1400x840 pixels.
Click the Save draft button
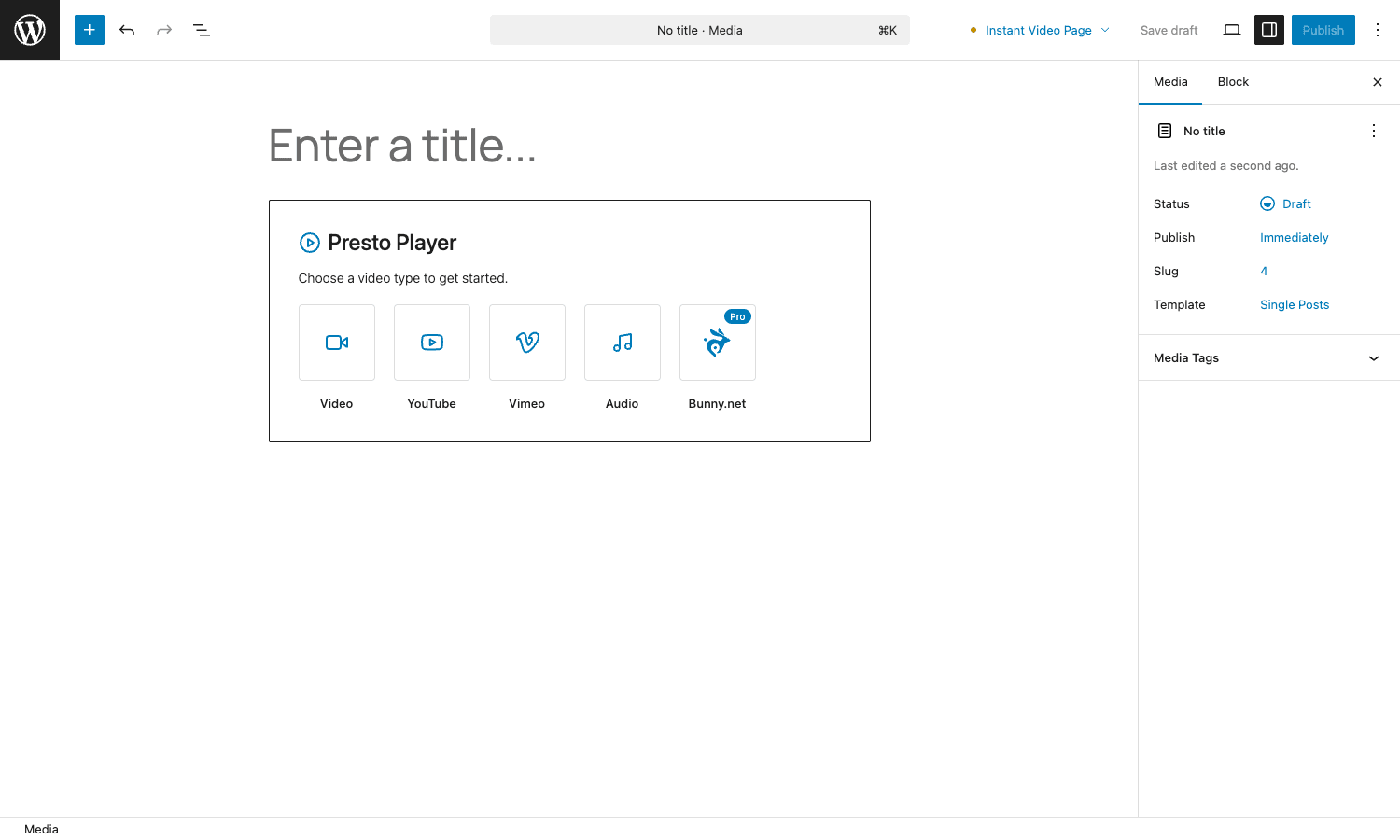click(x=1169, y=30)
